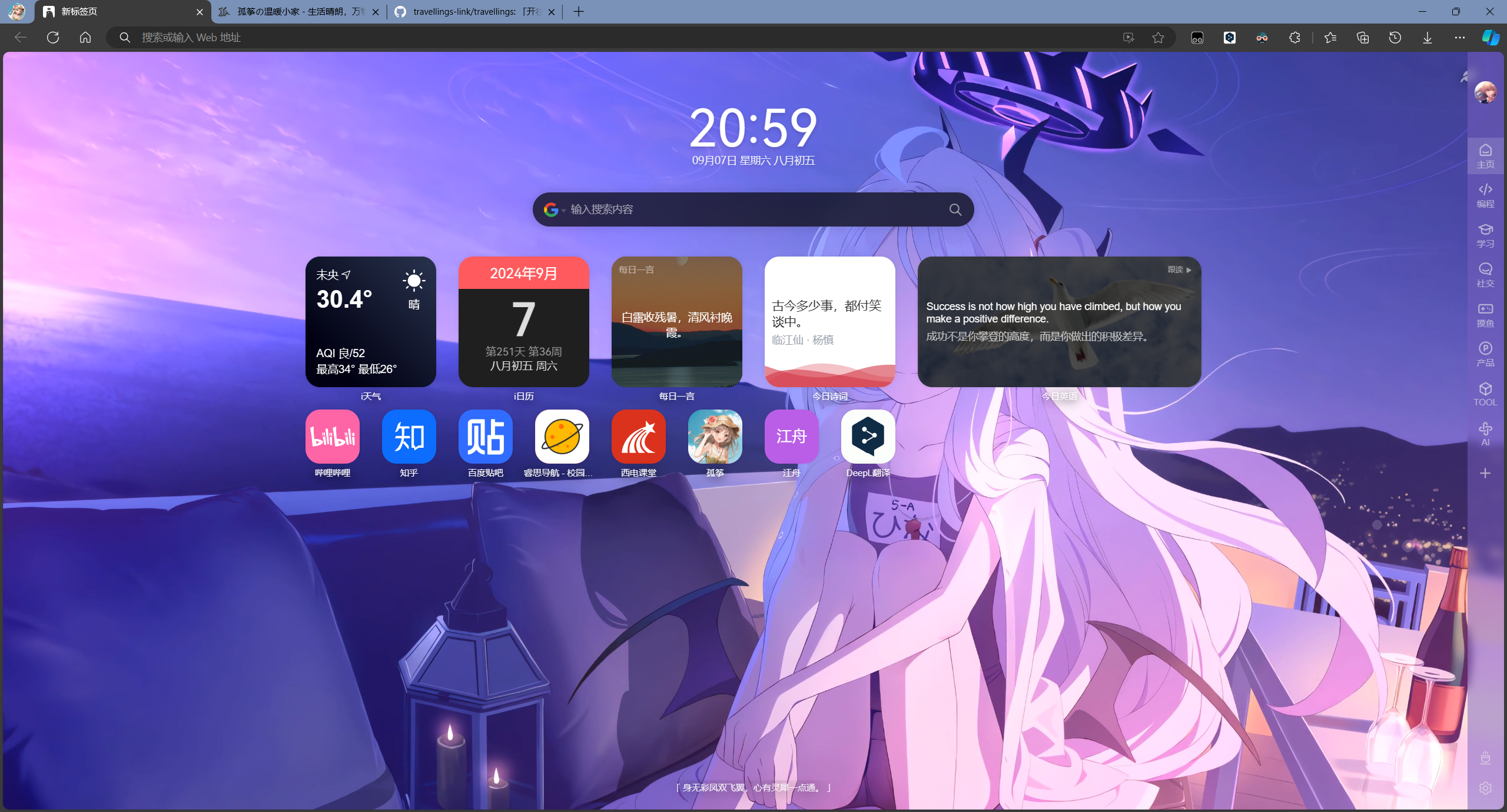Image resolution: width=1507 pixels, height=812 pixels.
Task: Open the browser Settings and more menu
Action: tap(1460, 38)
